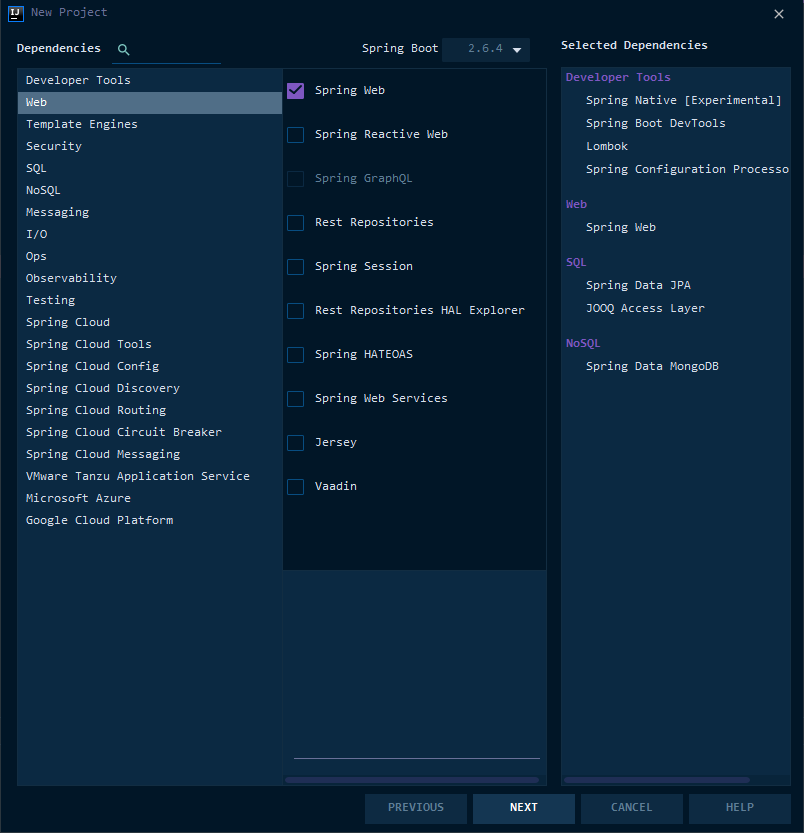Enable Spring HATEOAS checkbox

point(296,355)
